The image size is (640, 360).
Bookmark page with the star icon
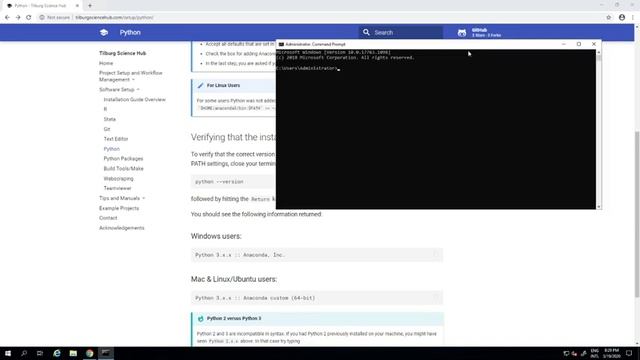click(609, 18)
